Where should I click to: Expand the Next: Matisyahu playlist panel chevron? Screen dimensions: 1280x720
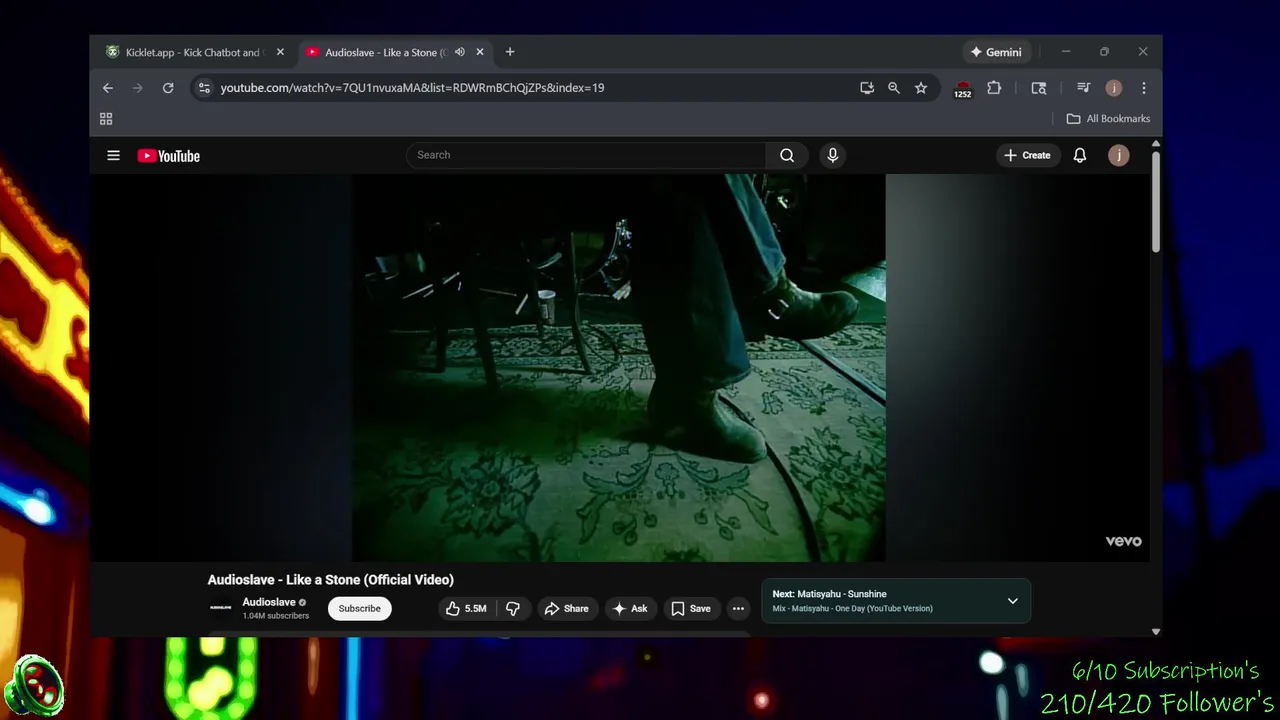[1012, 601]
